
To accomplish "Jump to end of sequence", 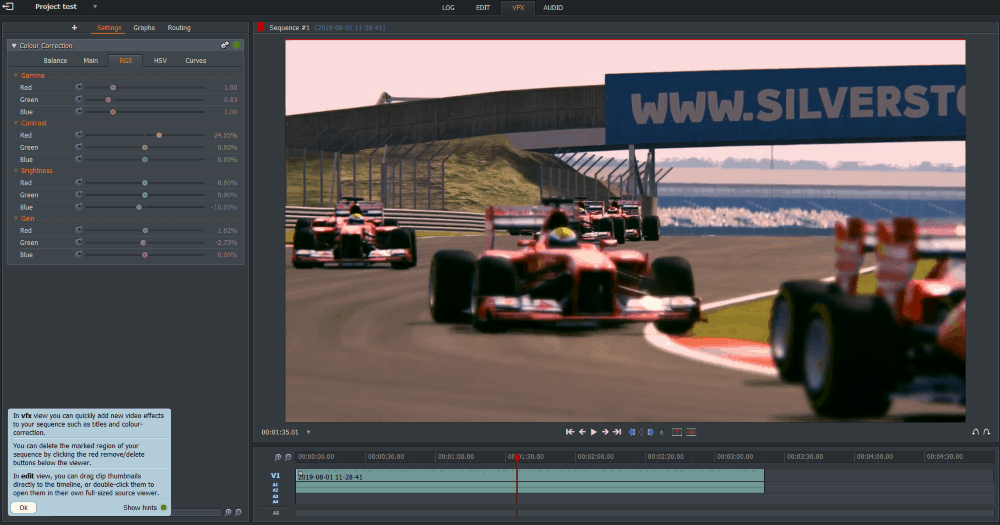I will 617,432.
